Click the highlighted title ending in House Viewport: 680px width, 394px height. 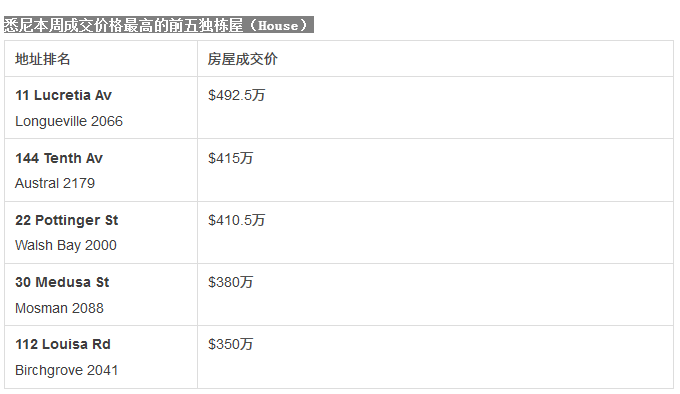point(159,25)
